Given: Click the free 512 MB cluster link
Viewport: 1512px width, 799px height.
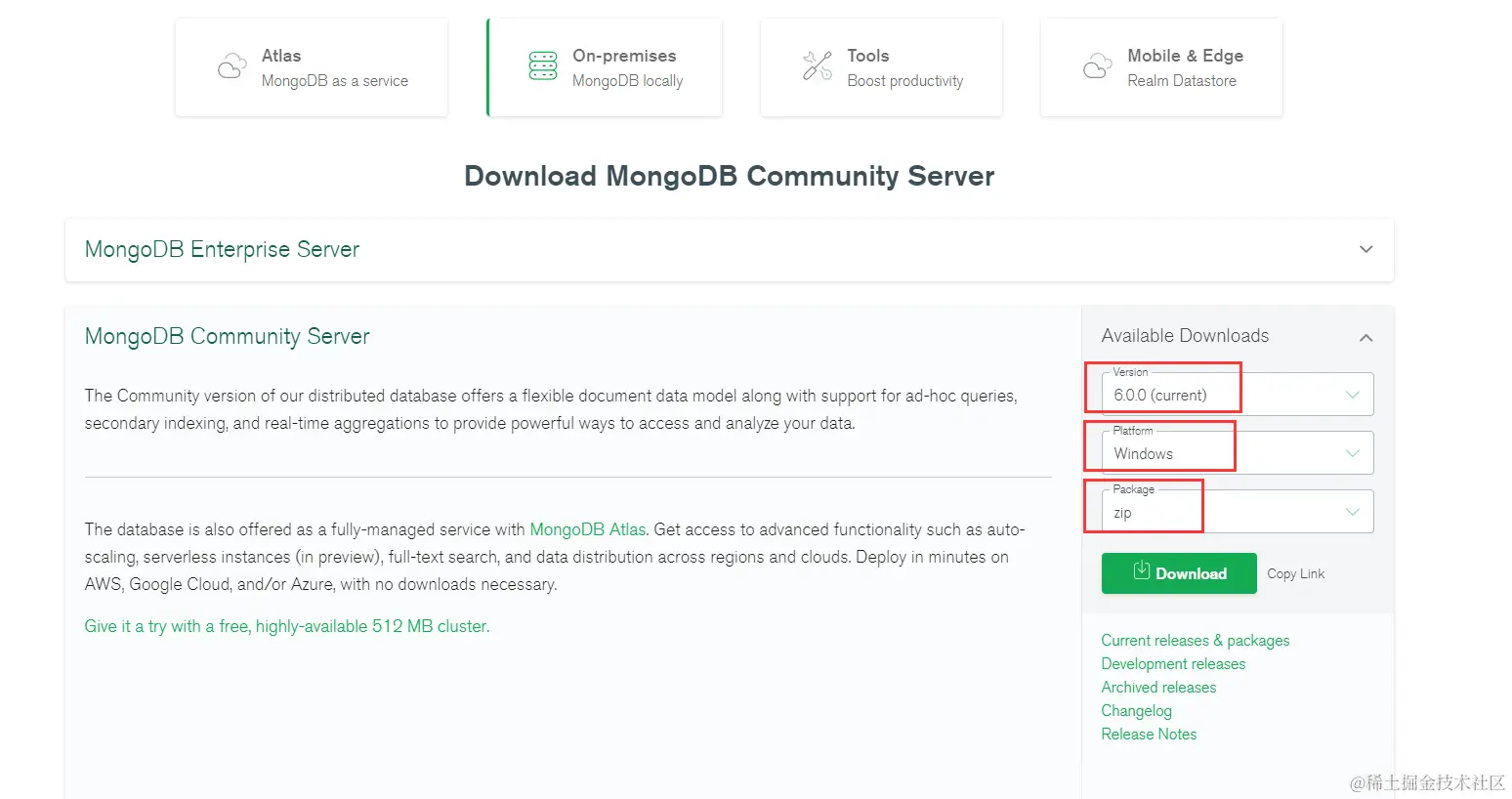Looking at the screenshot, I should coord(287,626).
